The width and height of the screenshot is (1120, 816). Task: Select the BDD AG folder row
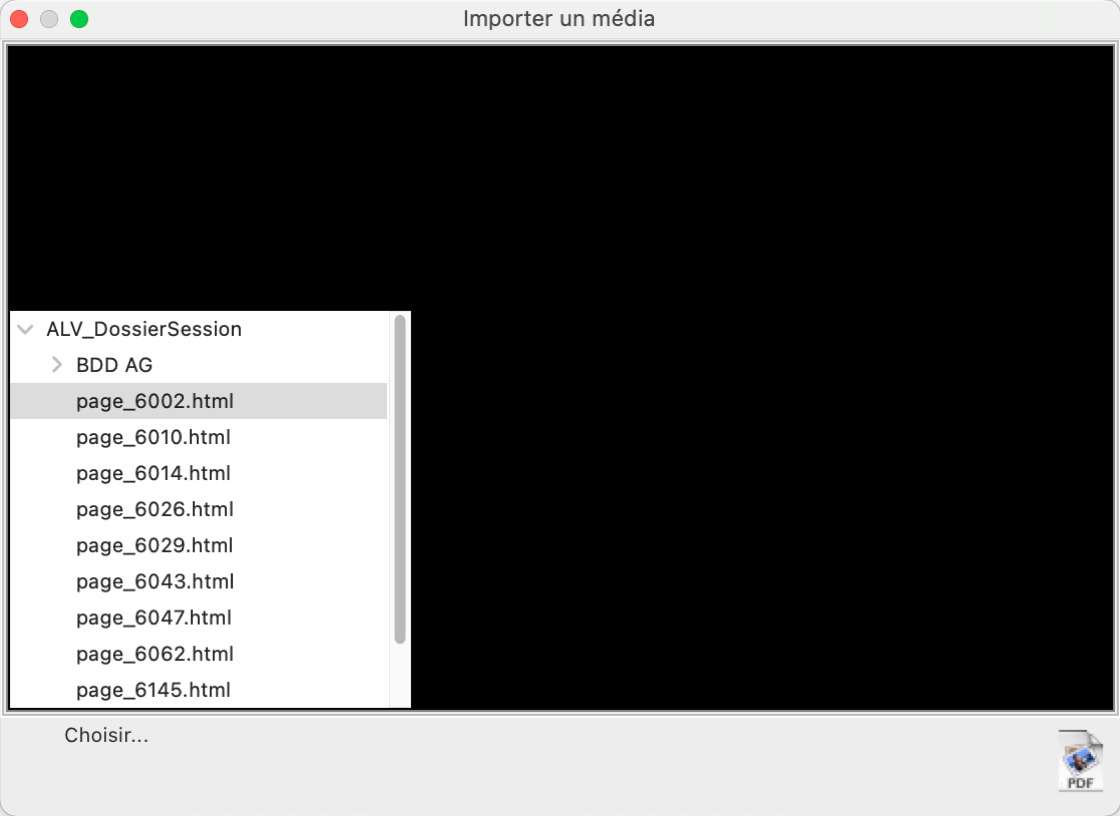point(199,365)
